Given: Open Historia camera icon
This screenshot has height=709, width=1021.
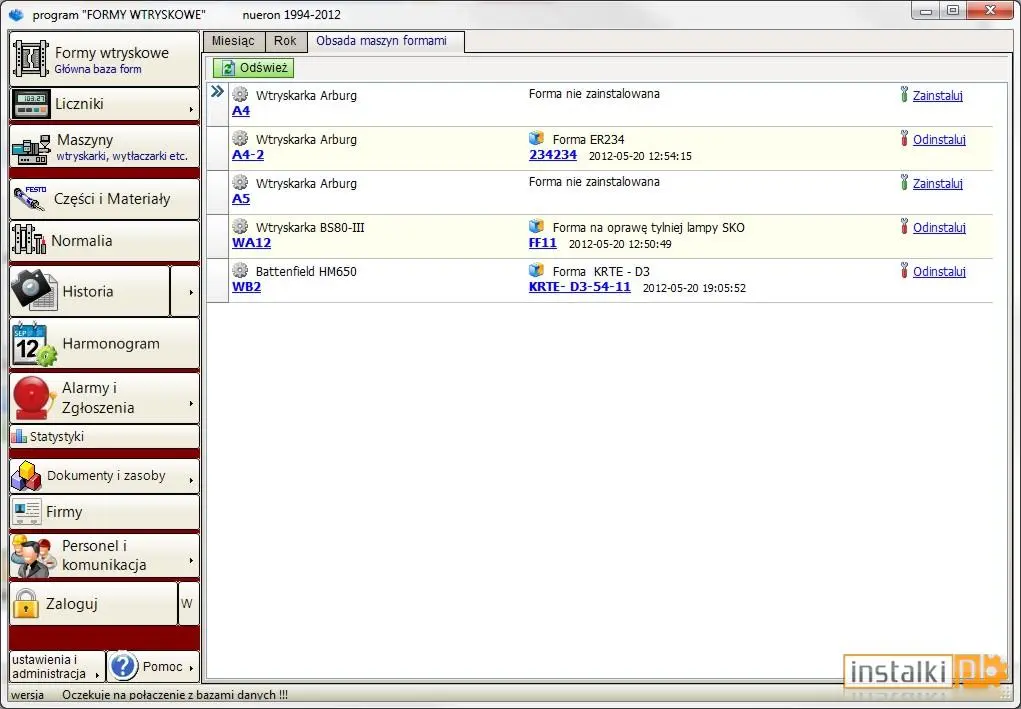Looking at the screenshot, I should click(x=35, y=291).
